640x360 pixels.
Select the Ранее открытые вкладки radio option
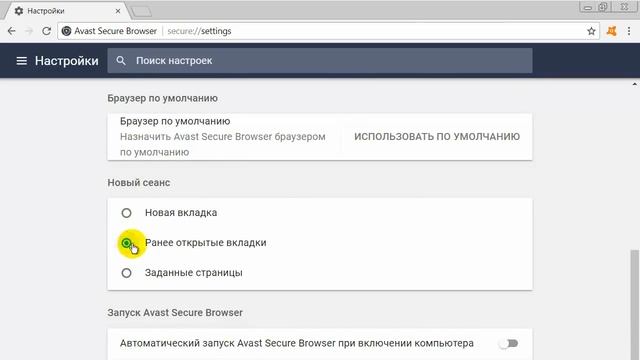point(127,243)
